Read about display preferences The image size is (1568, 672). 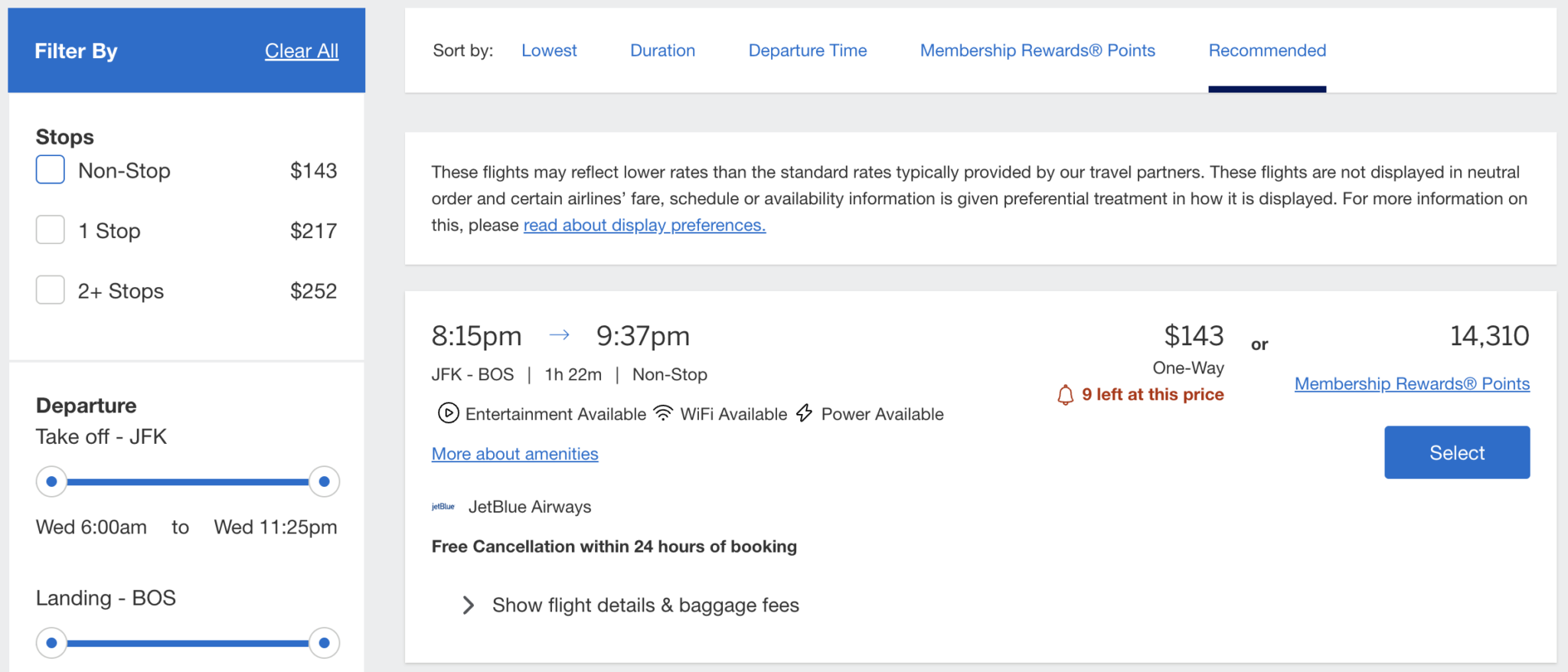[x=643, y=224]
